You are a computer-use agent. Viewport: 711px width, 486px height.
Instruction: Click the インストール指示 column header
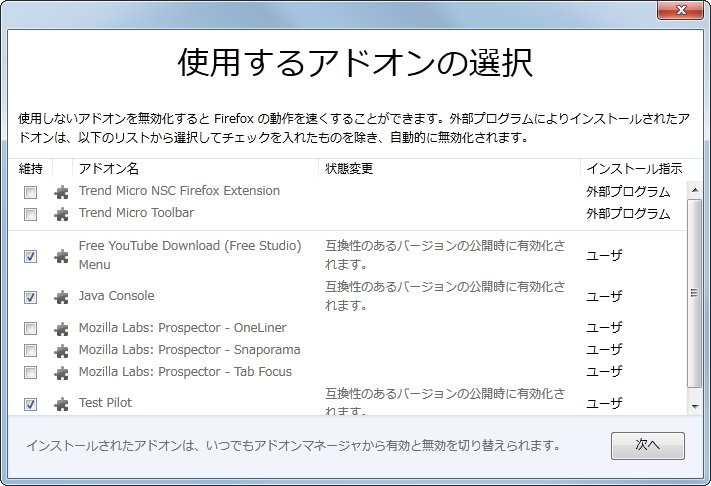[641, 169]
